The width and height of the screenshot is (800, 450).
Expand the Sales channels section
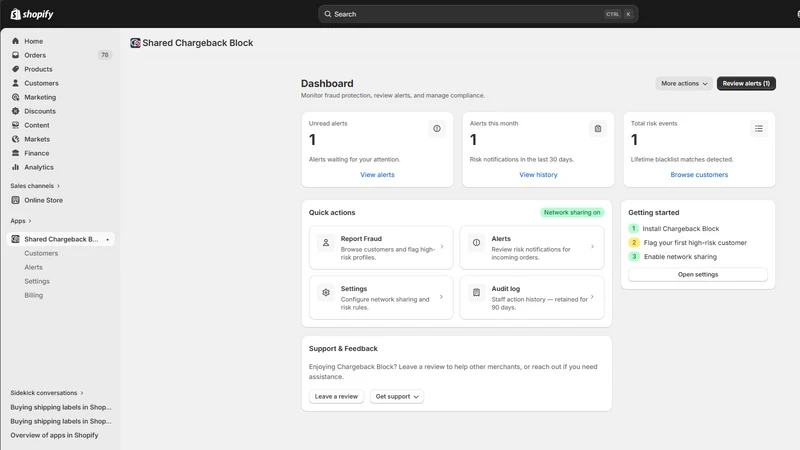click(35, 186)
